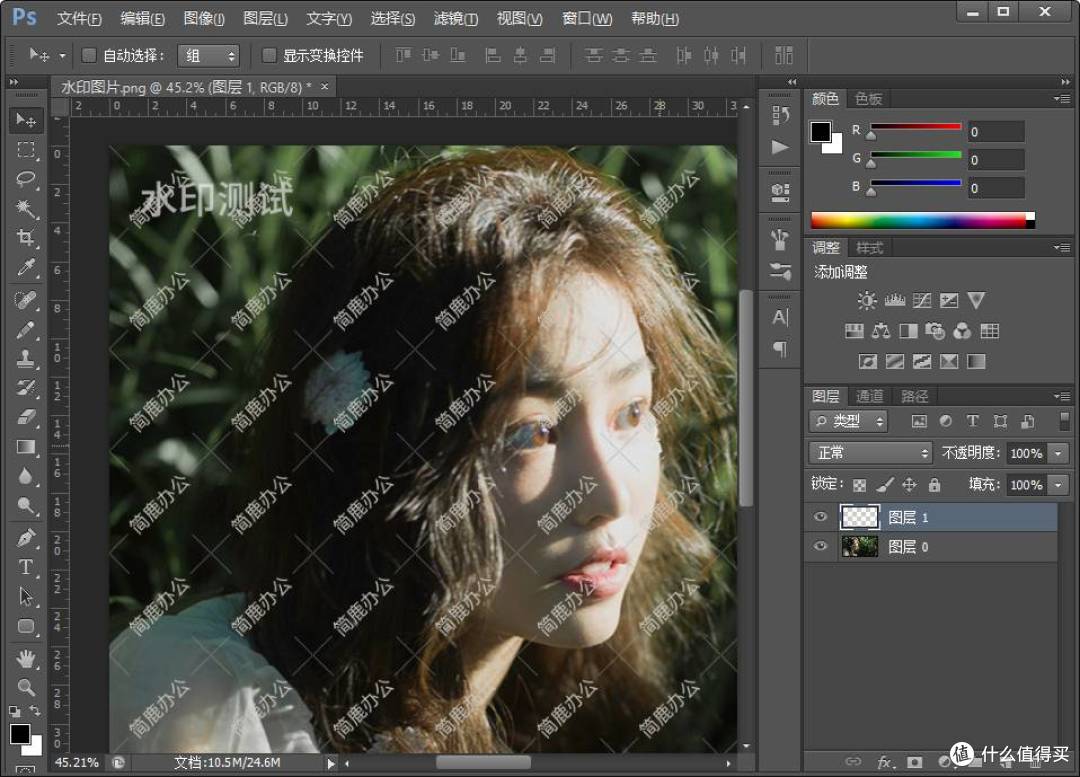1080x777 pixels.
Task: Open the Paragraph panel icon
Action: [x=780, y=349]
